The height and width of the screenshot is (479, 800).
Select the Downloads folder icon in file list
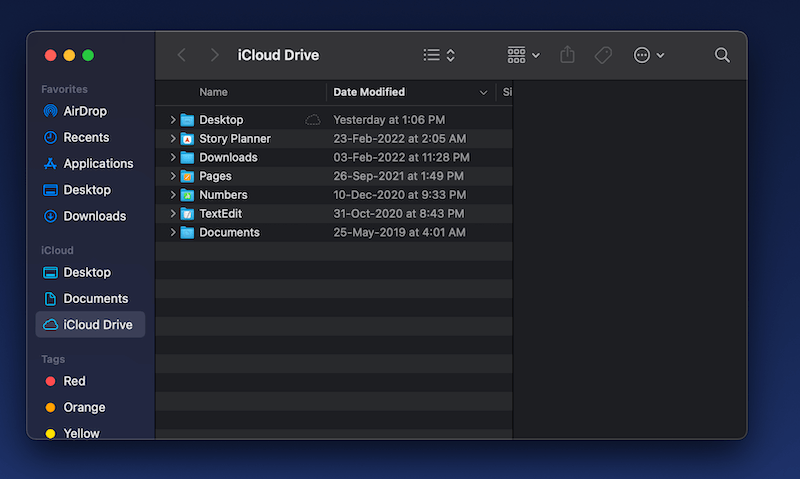point(187,157)
